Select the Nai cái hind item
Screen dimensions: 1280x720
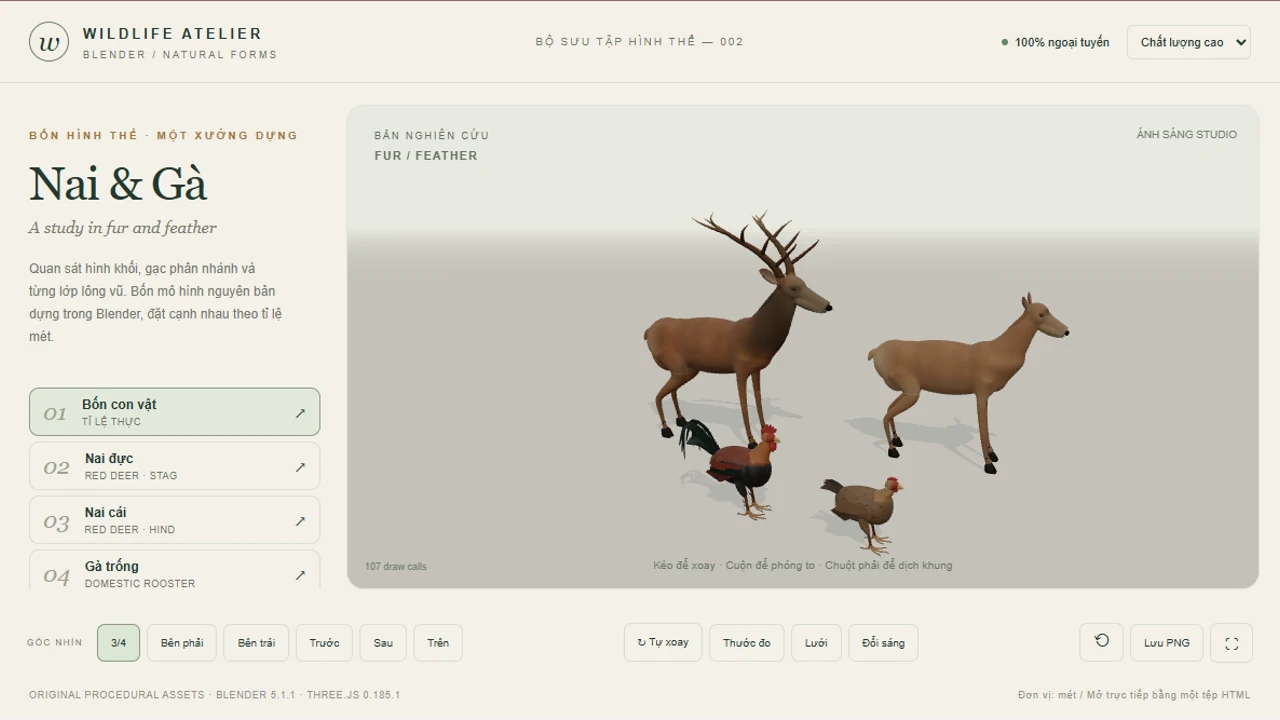175,520
